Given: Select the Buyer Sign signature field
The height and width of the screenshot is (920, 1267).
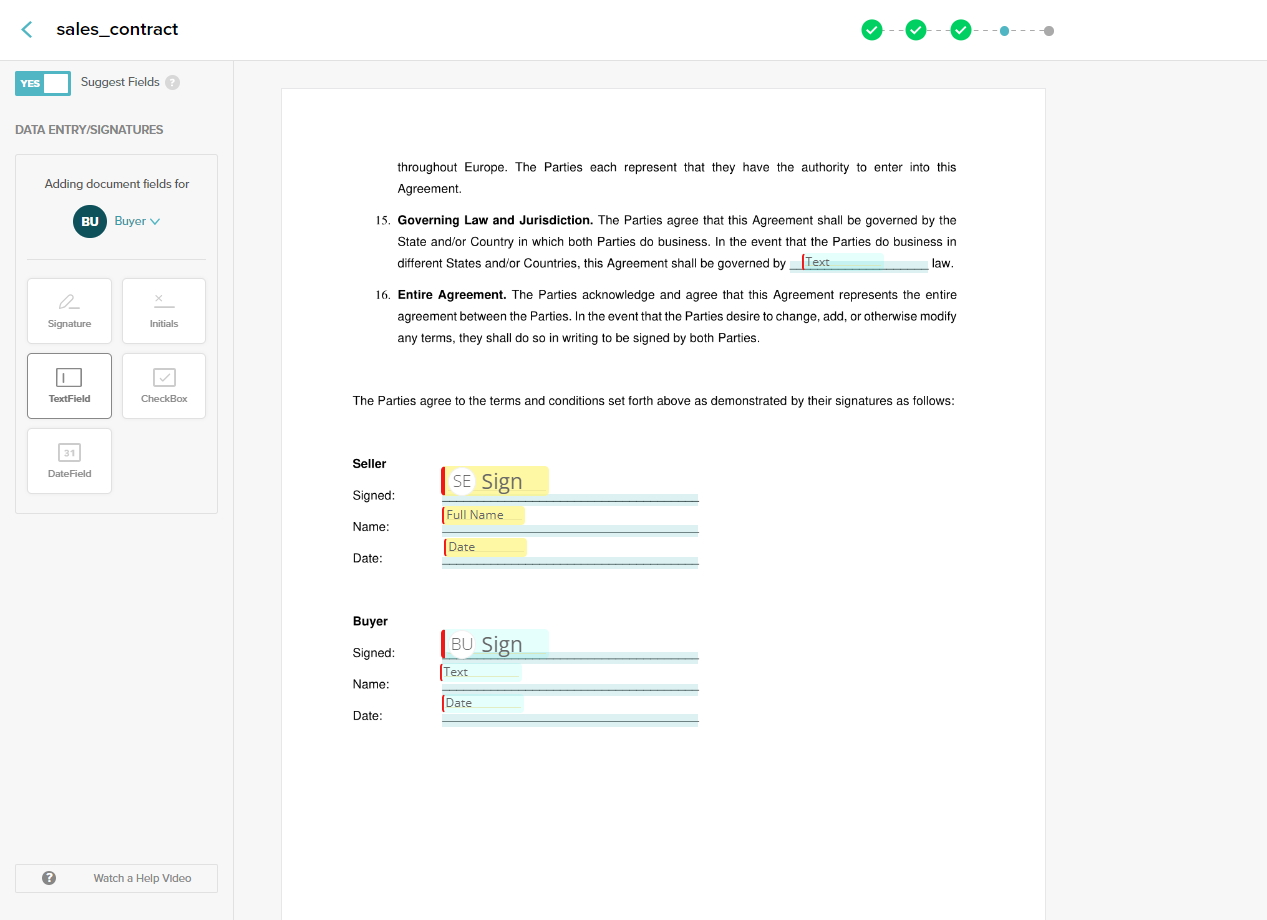Looking at the screenshot, I should [496, 644].
